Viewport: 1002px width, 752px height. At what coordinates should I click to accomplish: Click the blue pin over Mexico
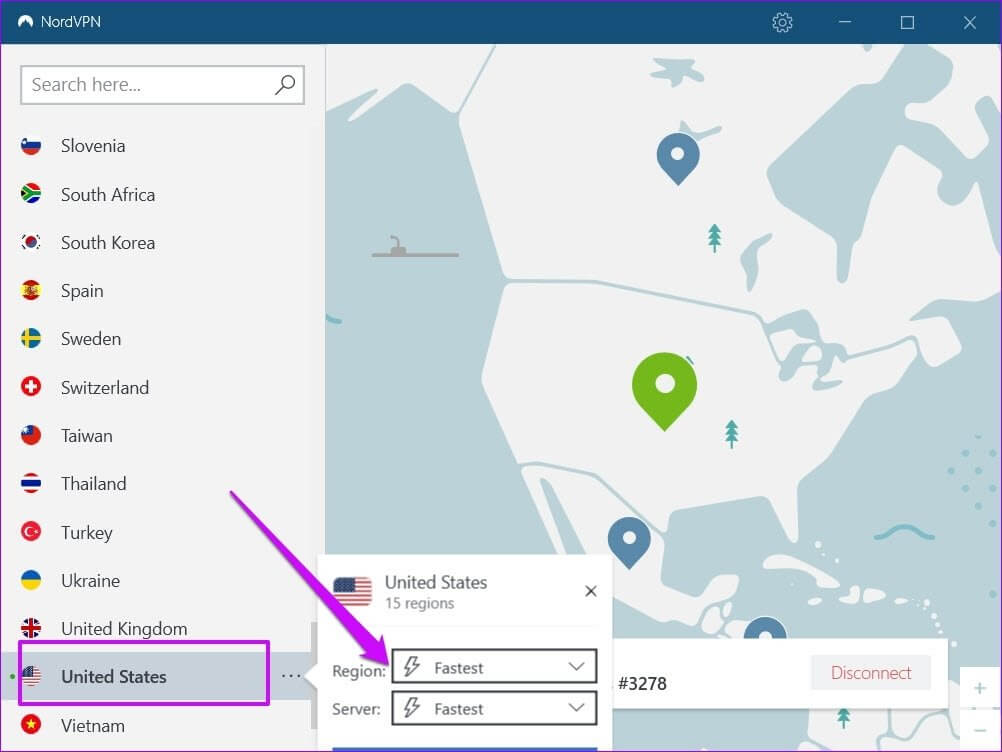pyautogui.click(x=629, y=540)
